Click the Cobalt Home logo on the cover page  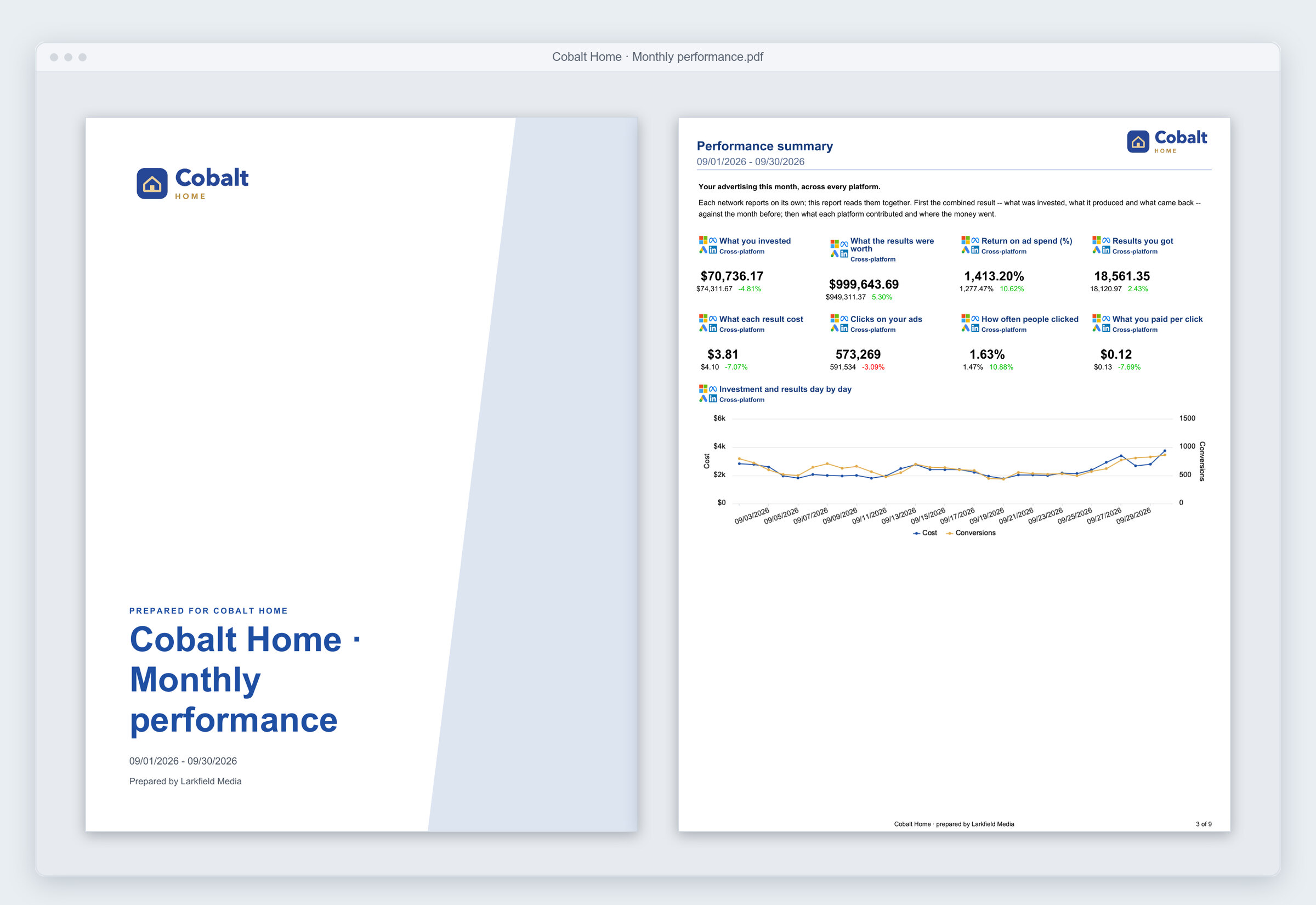click(192, 183)
